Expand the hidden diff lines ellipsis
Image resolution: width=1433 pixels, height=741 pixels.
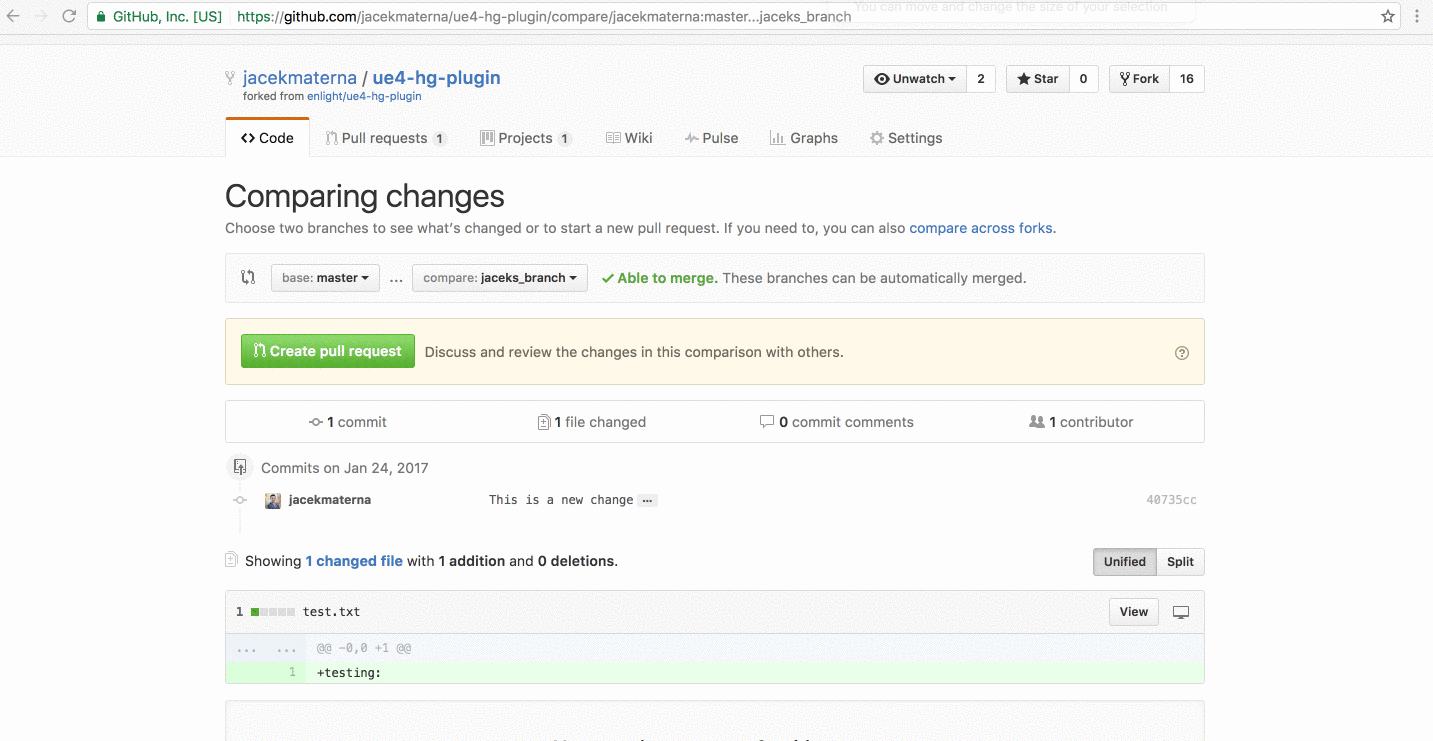pyautogui.click(x=265, y=648)
